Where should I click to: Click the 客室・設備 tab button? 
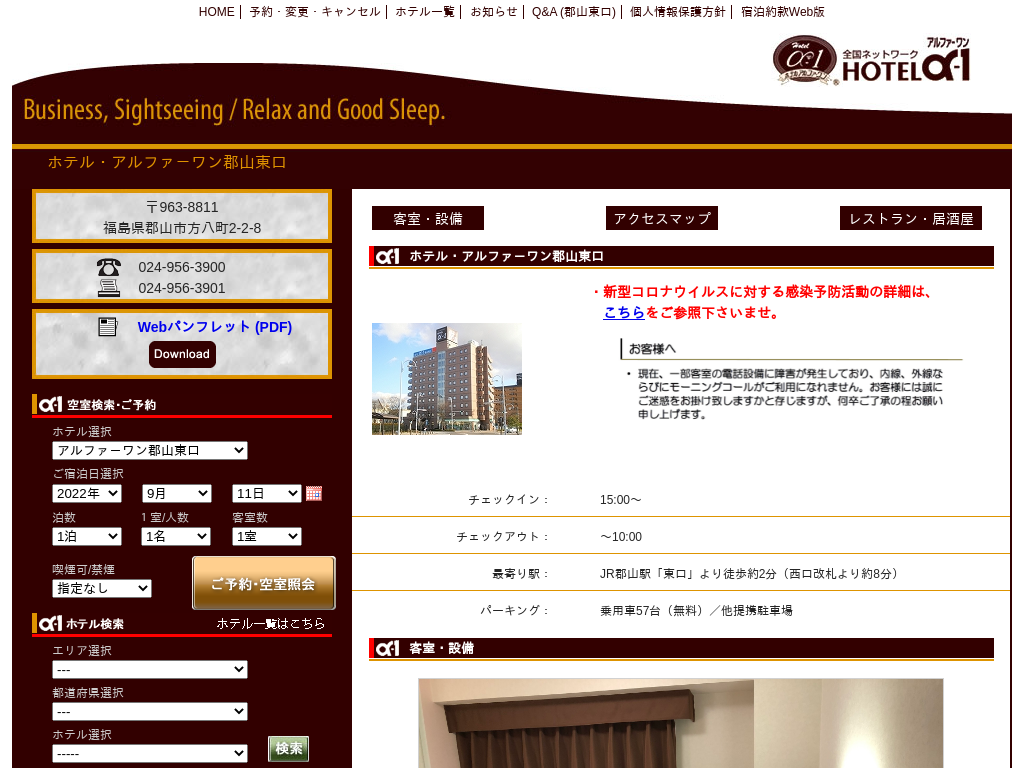click(x=428, y=219)
